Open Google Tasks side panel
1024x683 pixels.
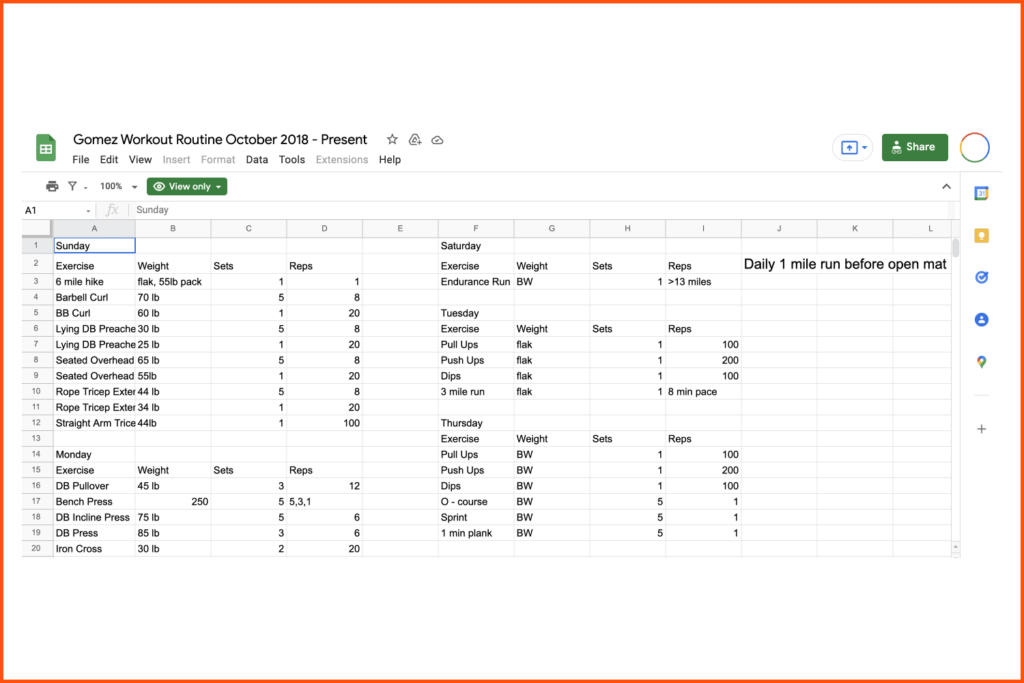(981, 277)
